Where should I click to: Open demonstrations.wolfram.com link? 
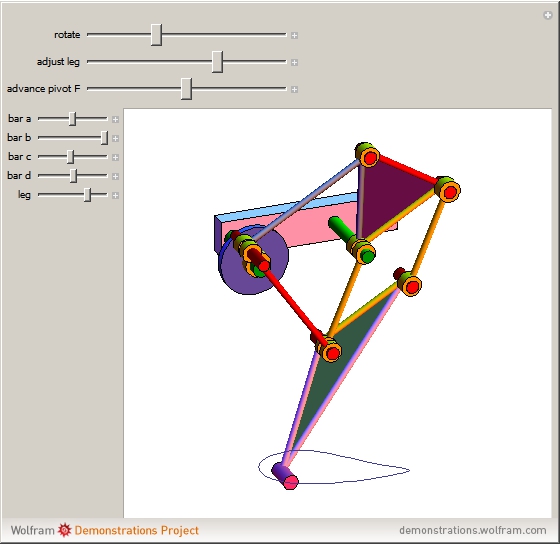[x=472, y=530]
